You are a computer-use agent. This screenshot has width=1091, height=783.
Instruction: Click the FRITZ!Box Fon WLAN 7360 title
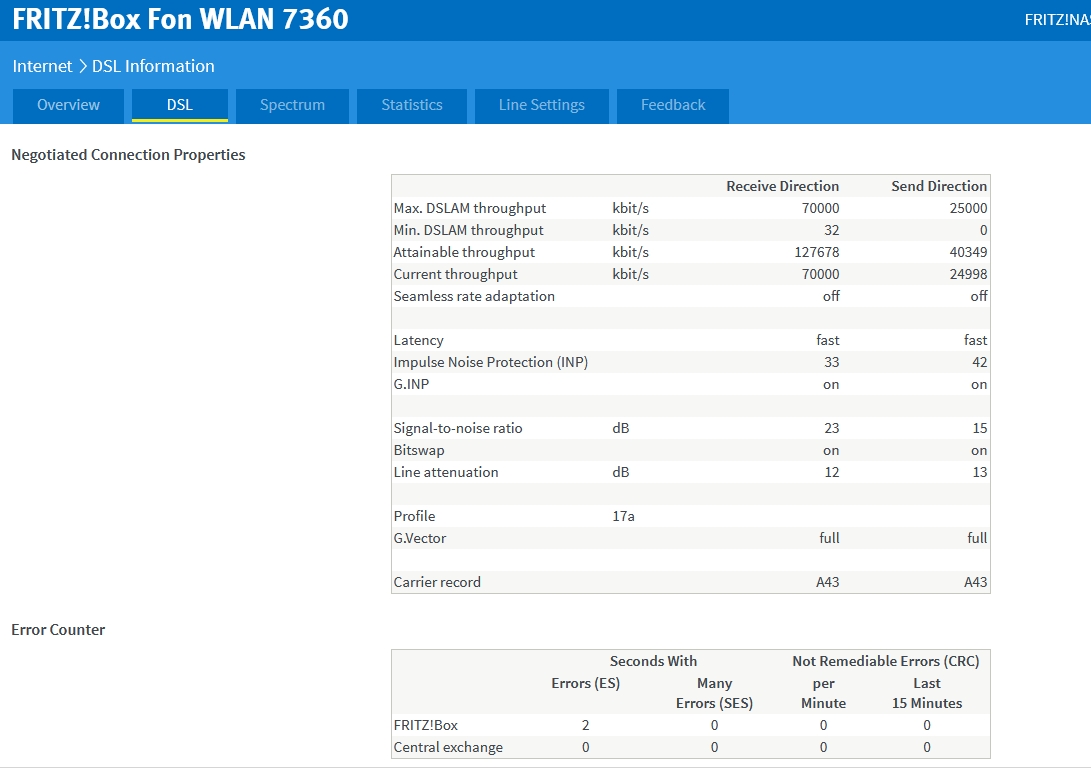[x=180, y=19]
